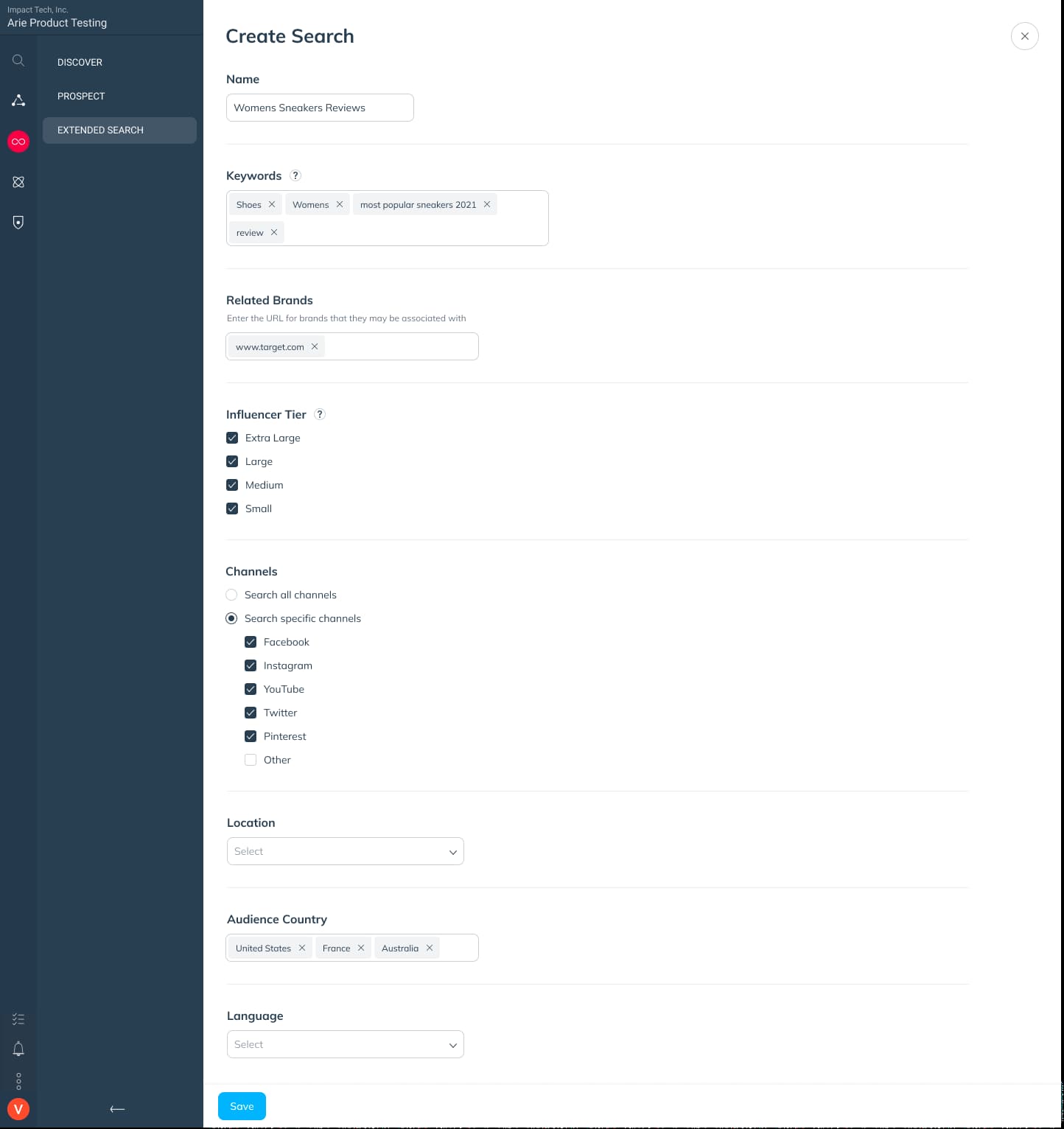This screenshot has height=1129, width=1064.
Task: Expand the Location select dropdown
Action: [345, 851]
